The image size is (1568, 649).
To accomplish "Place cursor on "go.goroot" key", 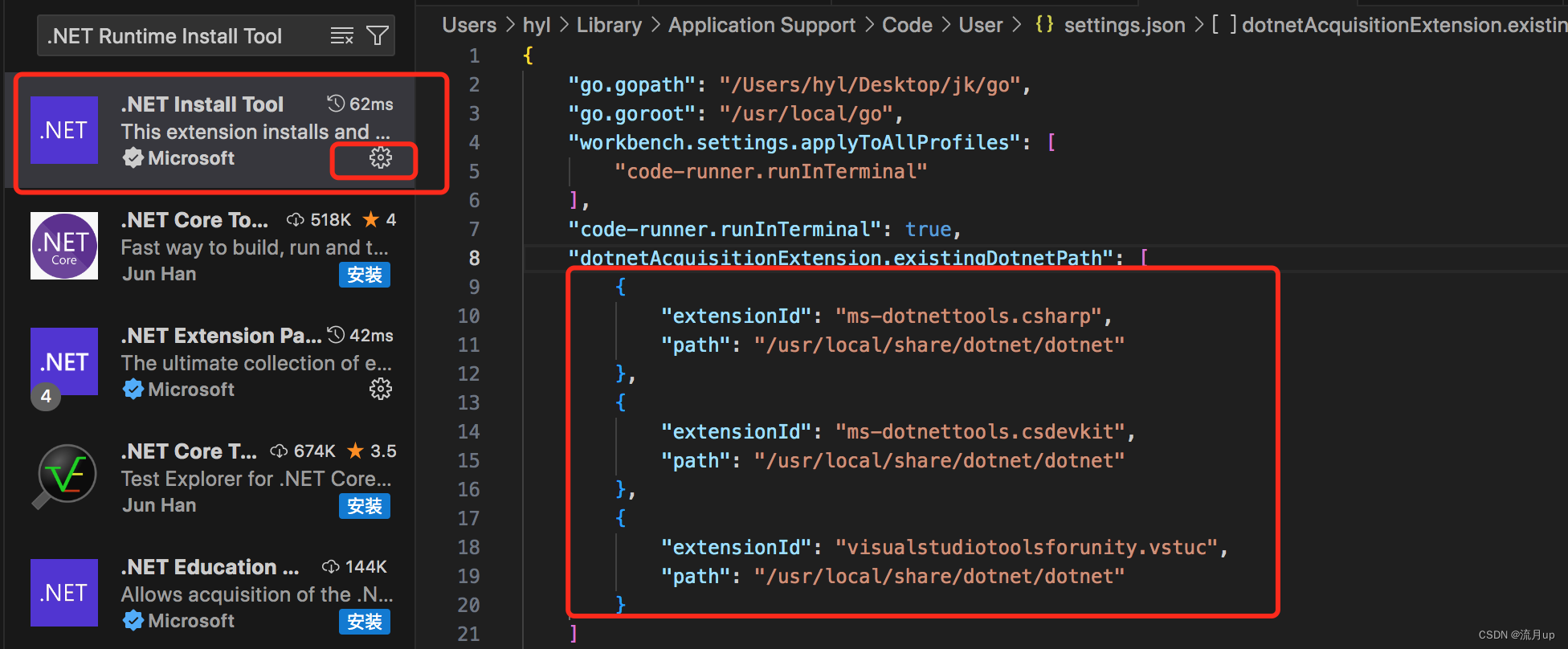I will (632, 113).
